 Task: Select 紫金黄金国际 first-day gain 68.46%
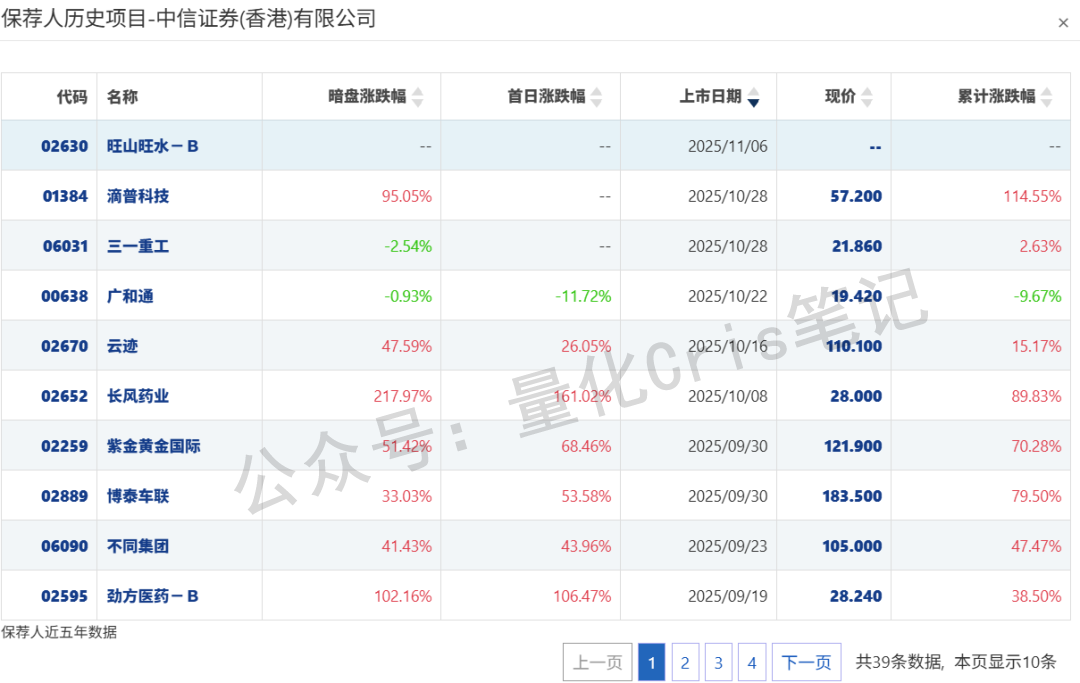coord(586,446)
